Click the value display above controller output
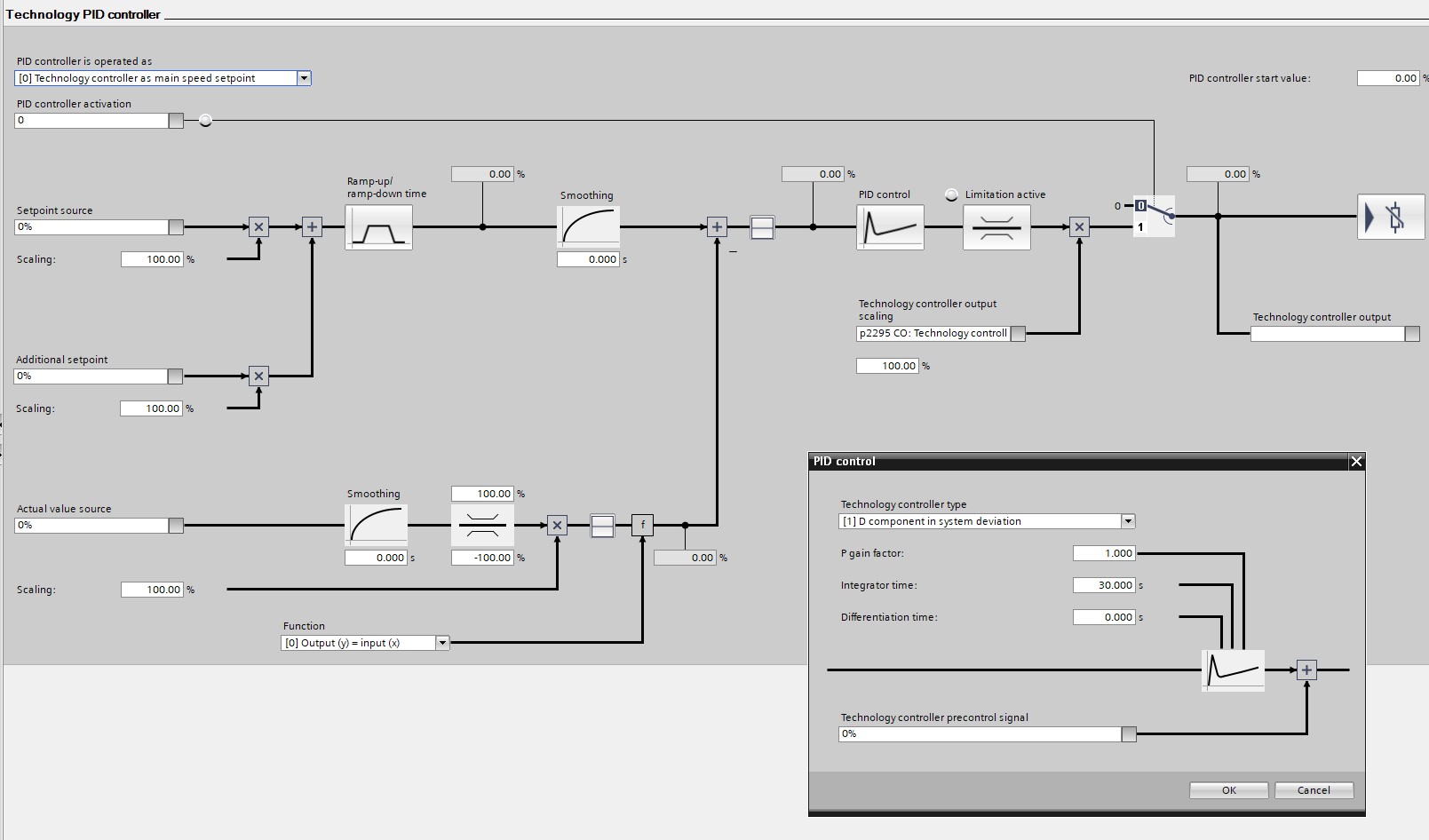Screen dimensions: 1429x840 (x=1218, y=174)
